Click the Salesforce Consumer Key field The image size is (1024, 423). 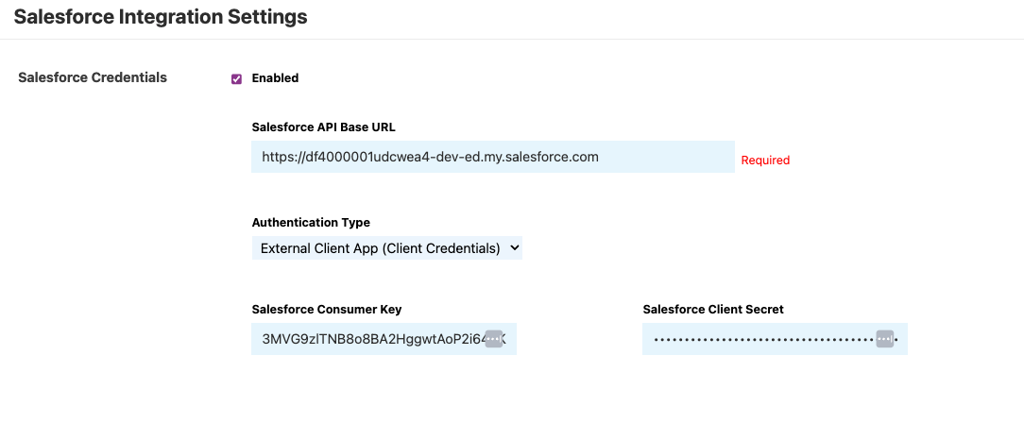tap(384, 339)
